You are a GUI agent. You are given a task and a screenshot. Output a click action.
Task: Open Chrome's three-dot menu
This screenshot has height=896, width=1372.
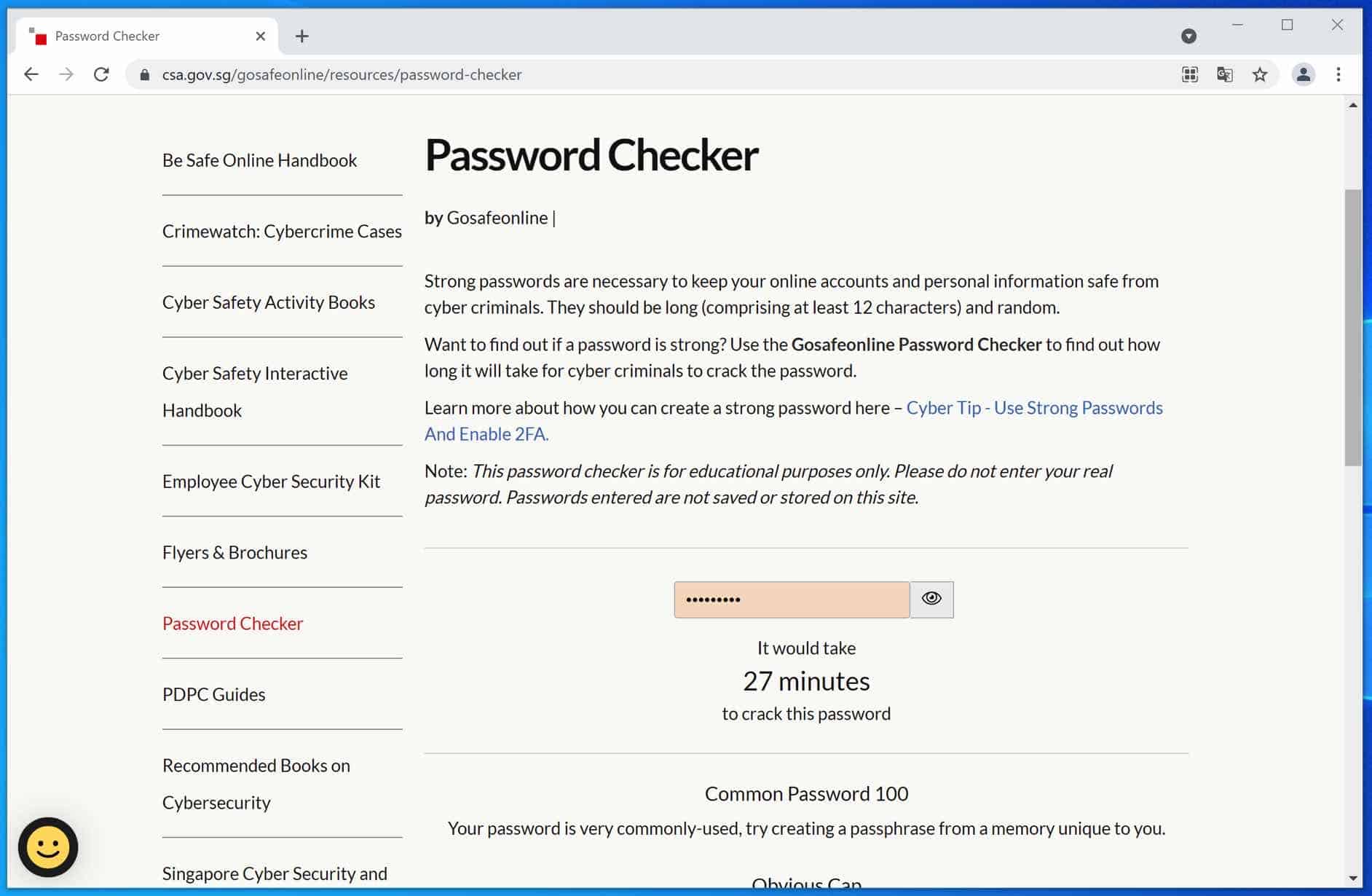1339,74
